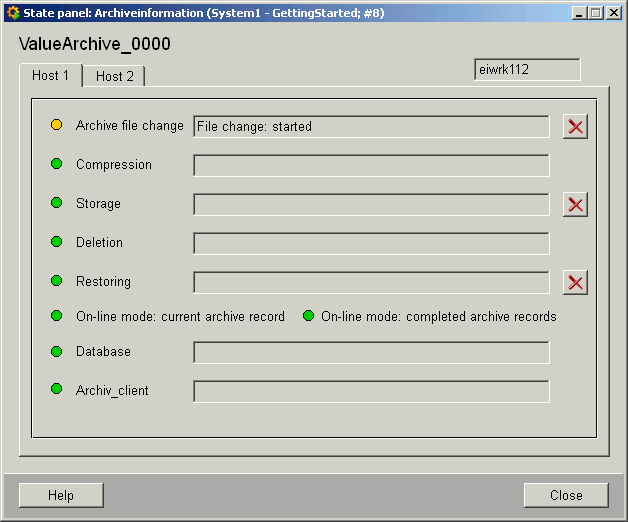Click the green Archiv_client status LED
This screenshot has height=522, width=628.
click(x=57, y=390)
